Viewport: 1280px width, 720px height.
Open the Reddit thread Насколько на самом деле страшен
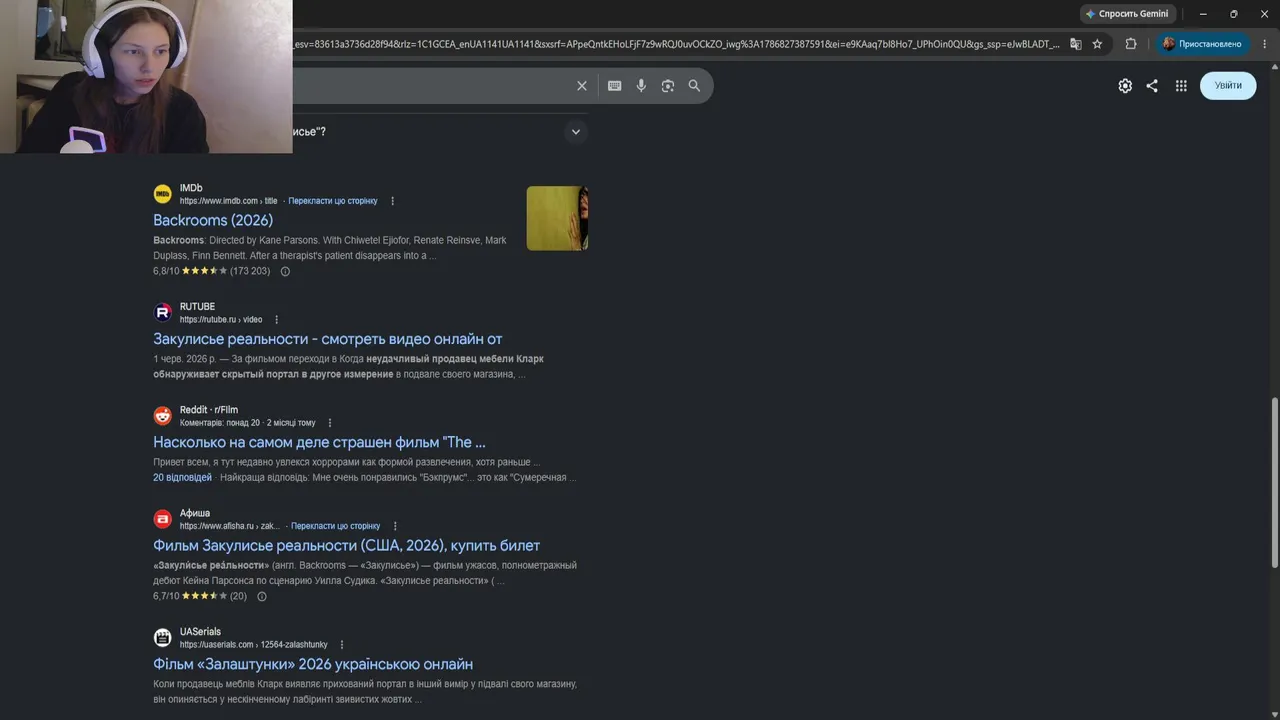pyautogui.click(x=319, y=442)
